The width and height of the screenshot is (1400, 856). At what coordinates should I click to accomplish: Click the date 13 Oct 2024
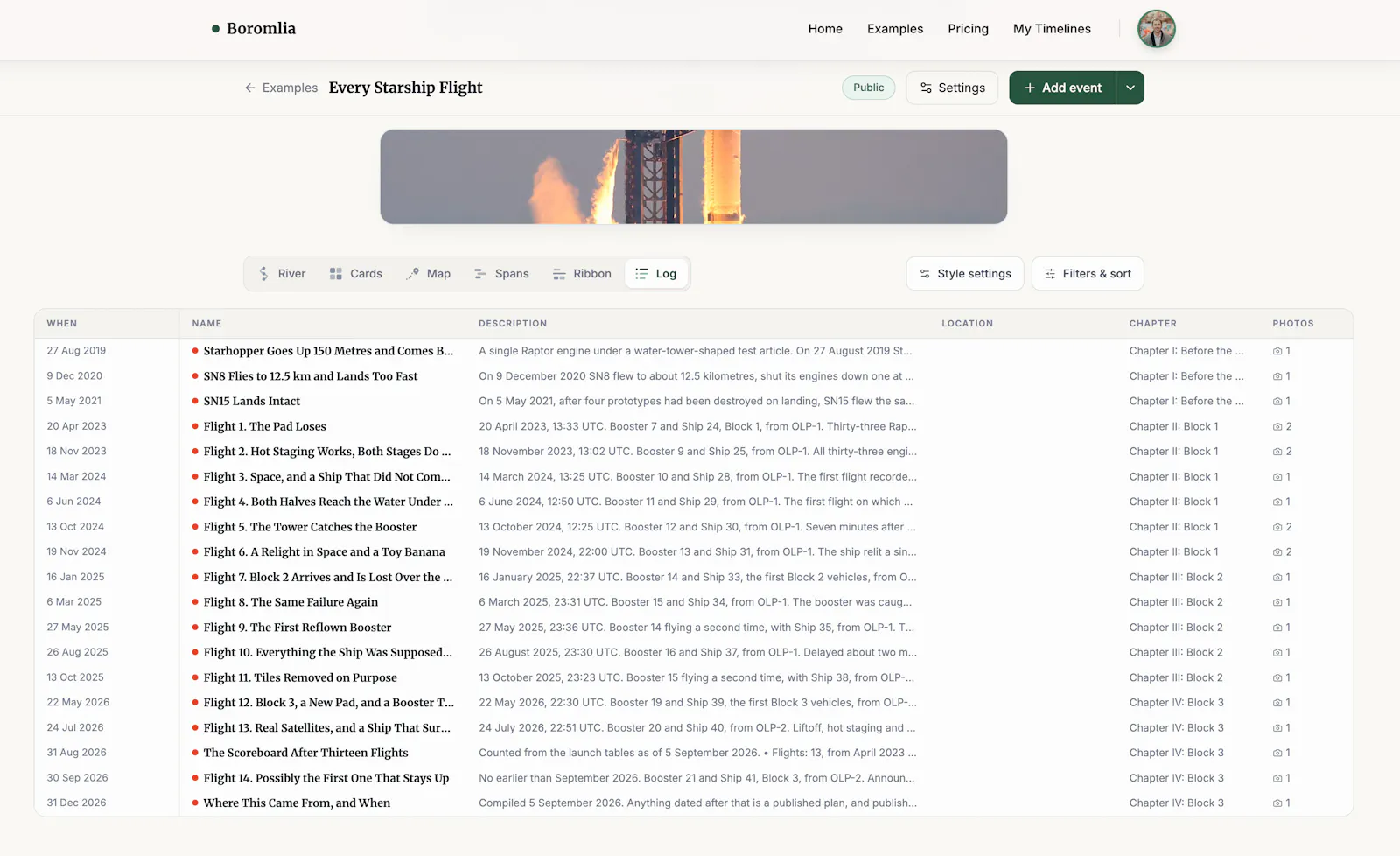(x=75, y=527)
